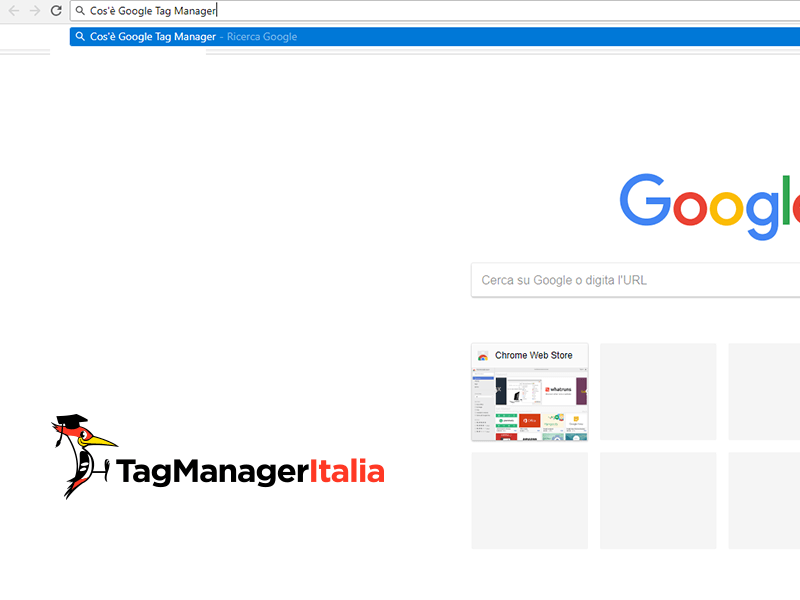Select the 'Cos'è Google Tag Manager' search suggestion
Viewport: 800px width, 600px height.
click(x=435, y=37)
